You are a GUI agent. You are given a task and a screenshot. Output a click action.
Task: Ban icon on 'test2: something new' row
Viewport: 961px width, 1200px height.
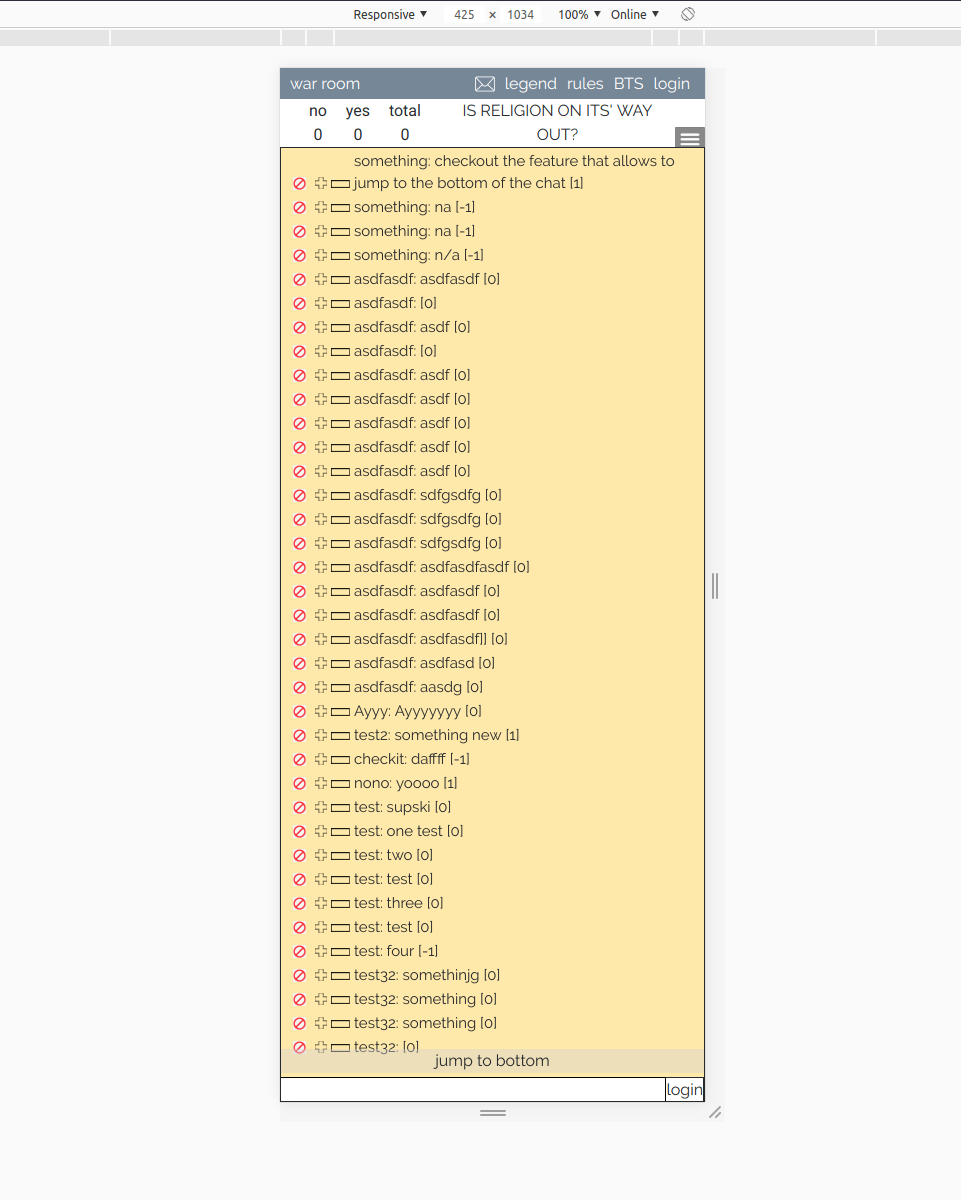point(299,736)
